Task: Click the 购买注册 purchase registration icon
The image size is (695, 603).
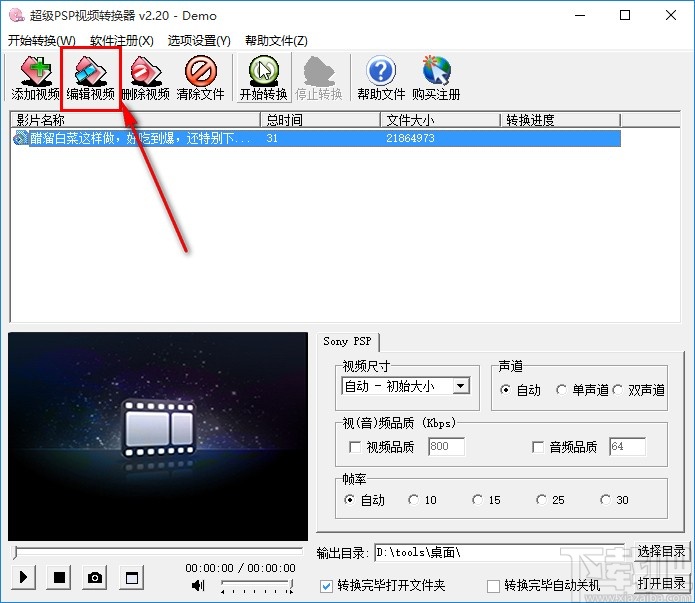Action: (436, 78)
